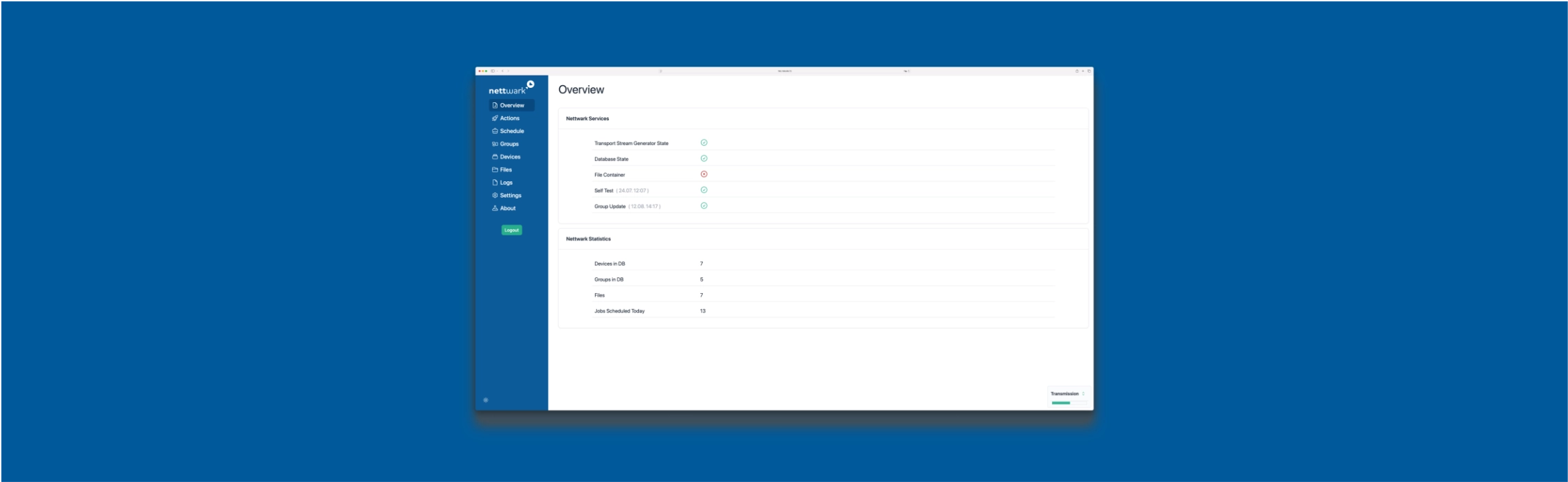This screenshot has height=482, width=1568.
Task: Navigate to the Devices page
Action: [509, 157]
